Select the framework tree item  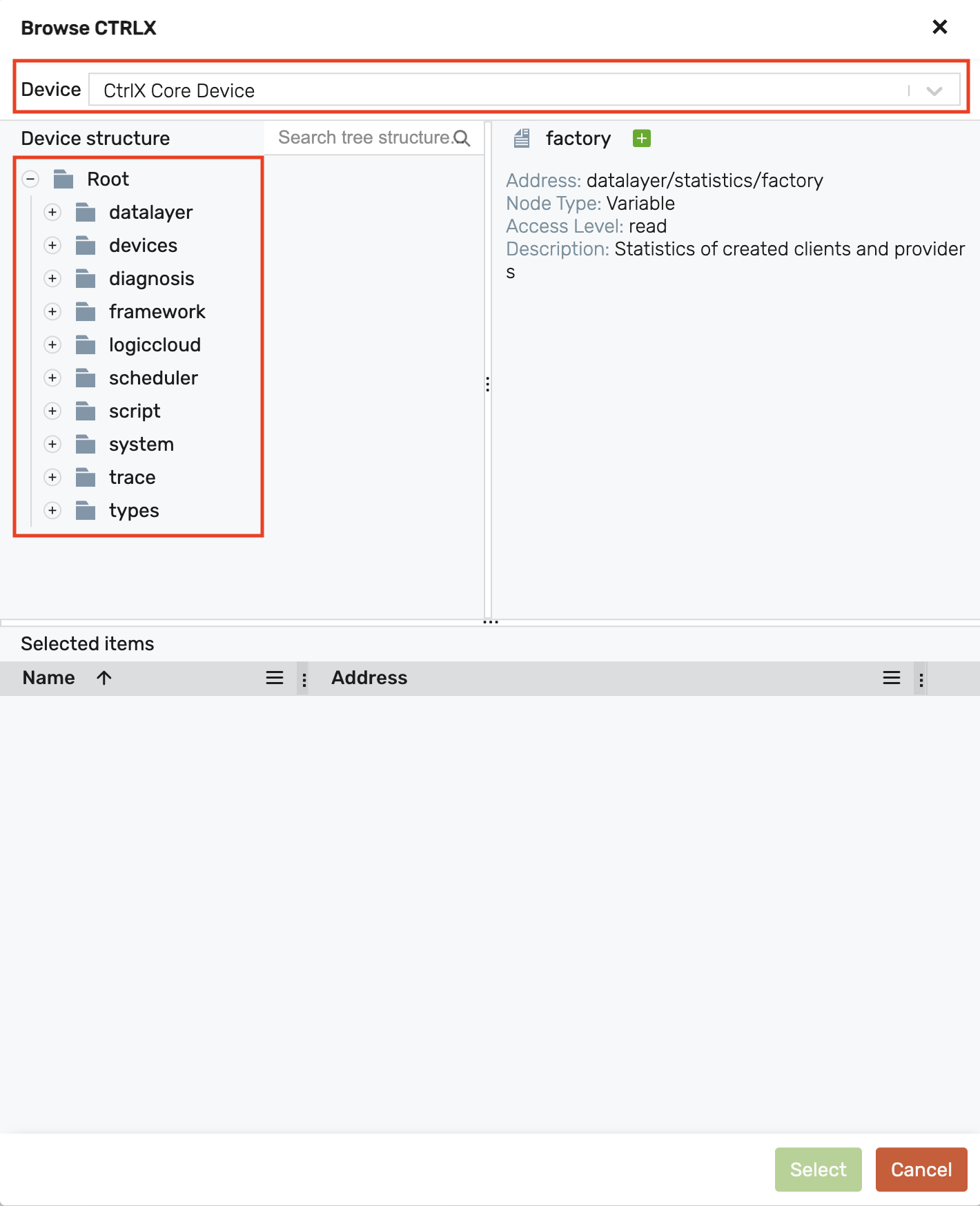click(x=157, y=312)
